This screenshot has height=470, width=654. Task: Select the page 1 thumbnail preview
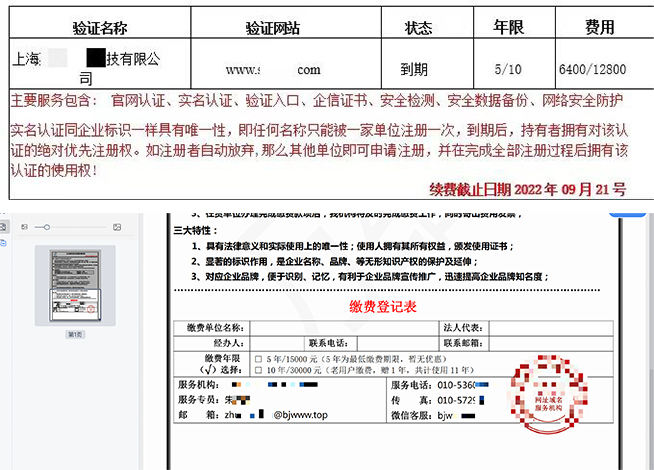tap(75, 286)
